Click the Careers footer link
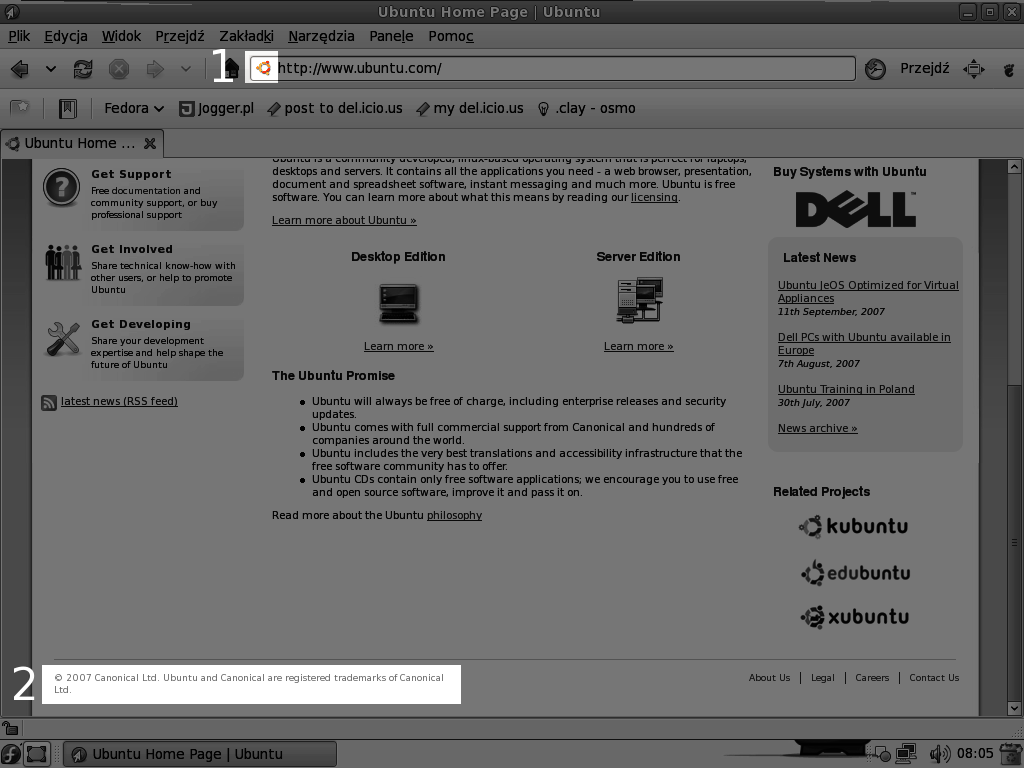Image resolution: width=1024 pixels, height=768 pixels. click(x=872, y=678)
